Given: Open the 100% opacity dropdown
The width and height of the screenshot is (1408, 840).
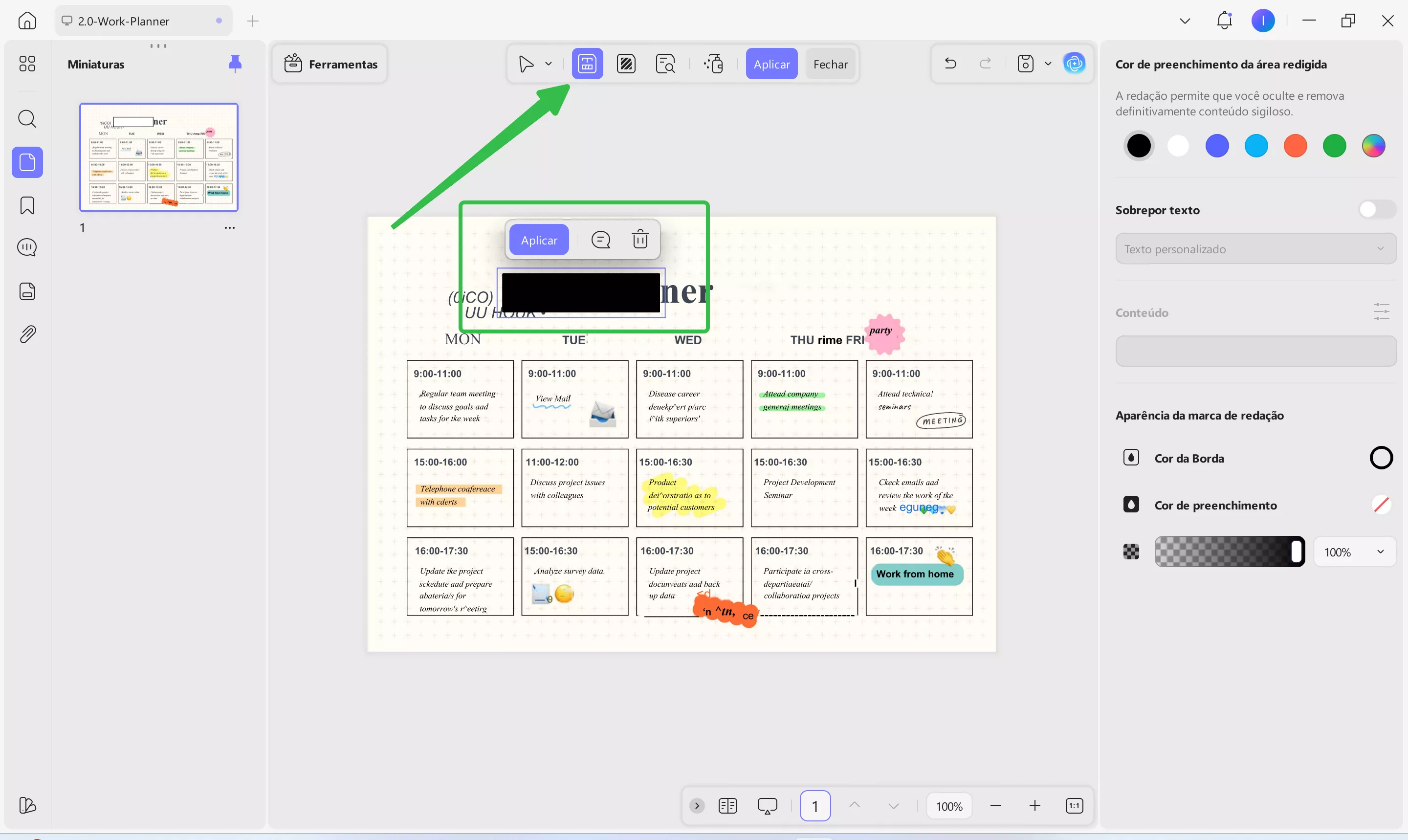Looking at the screenshot, I should click(1354, 552).
